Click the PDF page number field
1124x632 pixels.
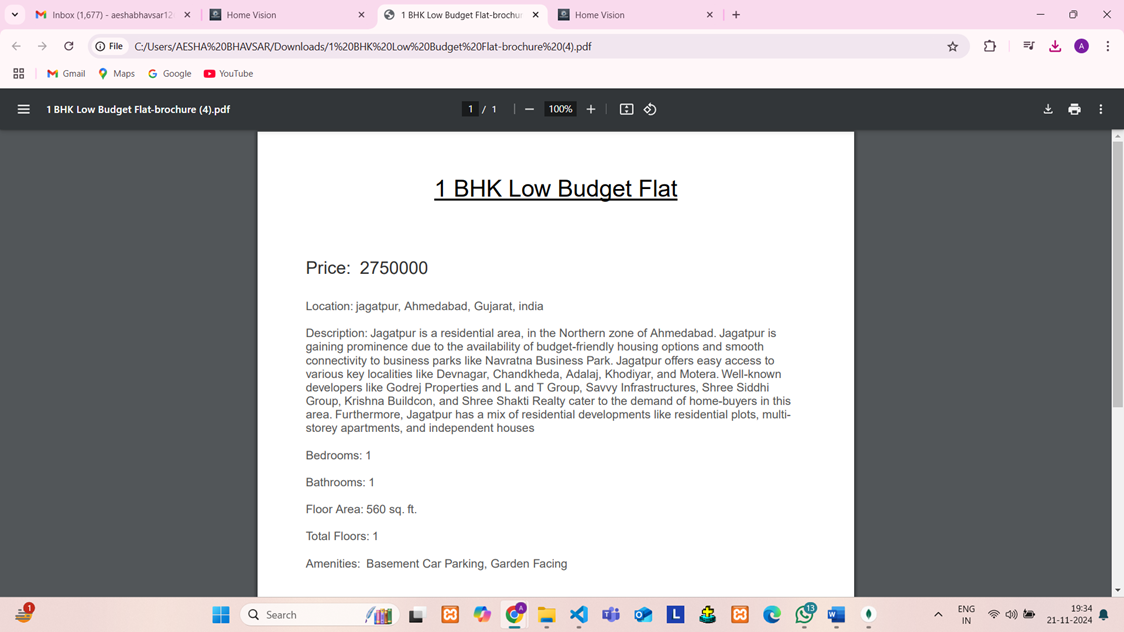pyautogui.click(x=470, y=109)
